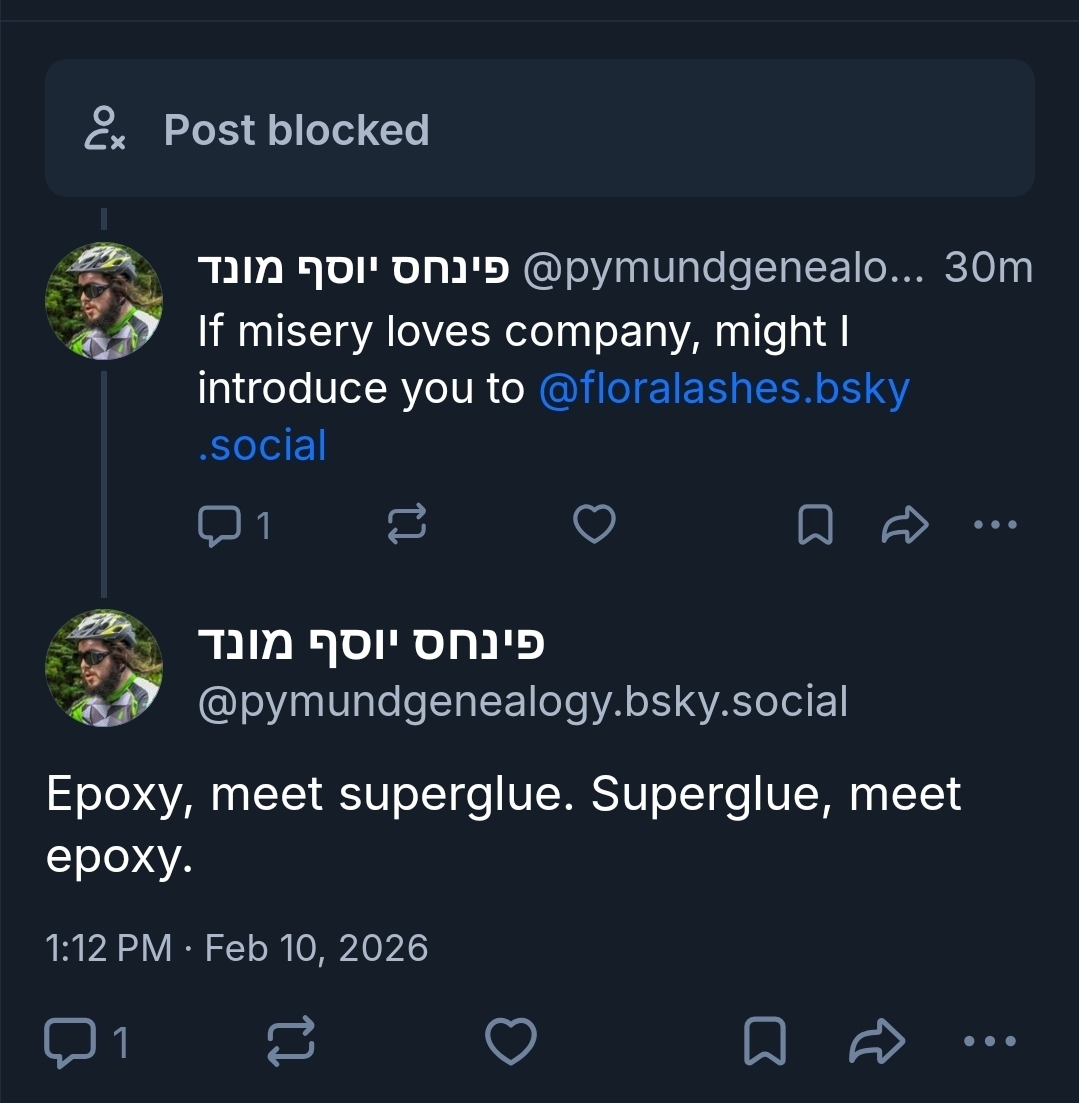Reply to the Epoxy meet superglue post
Image resolution: width=1079 pixels, height=1103 pixels.
tap(68, 1043)
